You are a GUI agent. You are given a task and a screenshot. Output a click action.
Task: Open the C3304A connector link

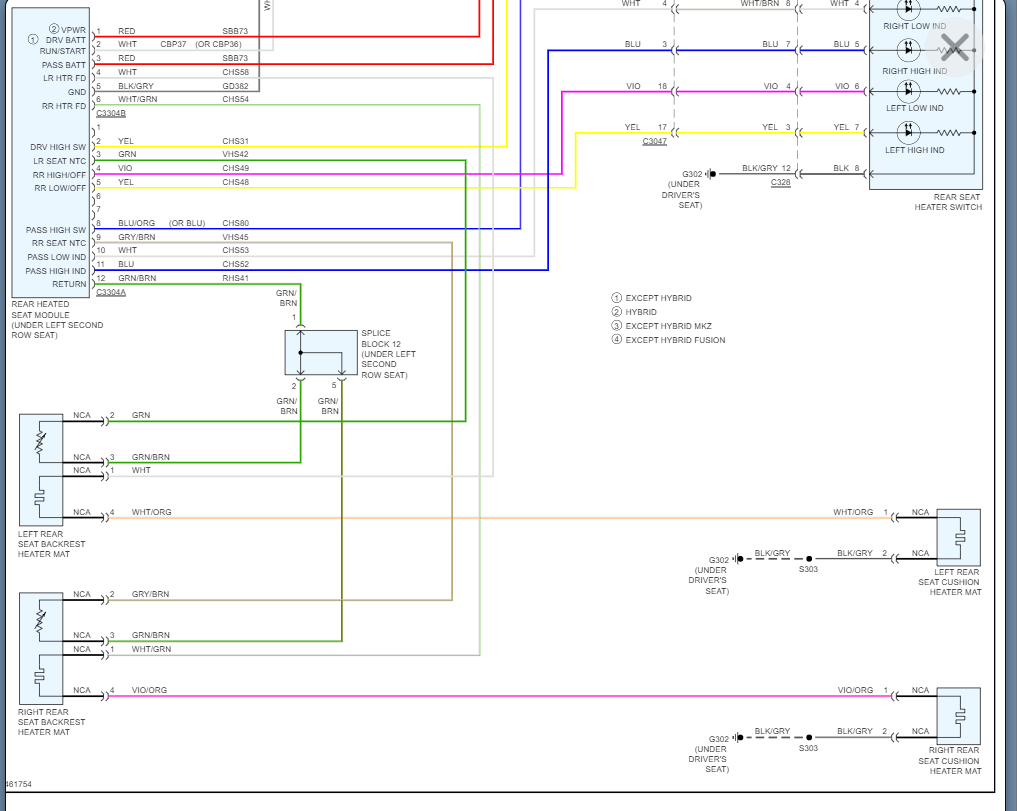click(x=111, y=293)
